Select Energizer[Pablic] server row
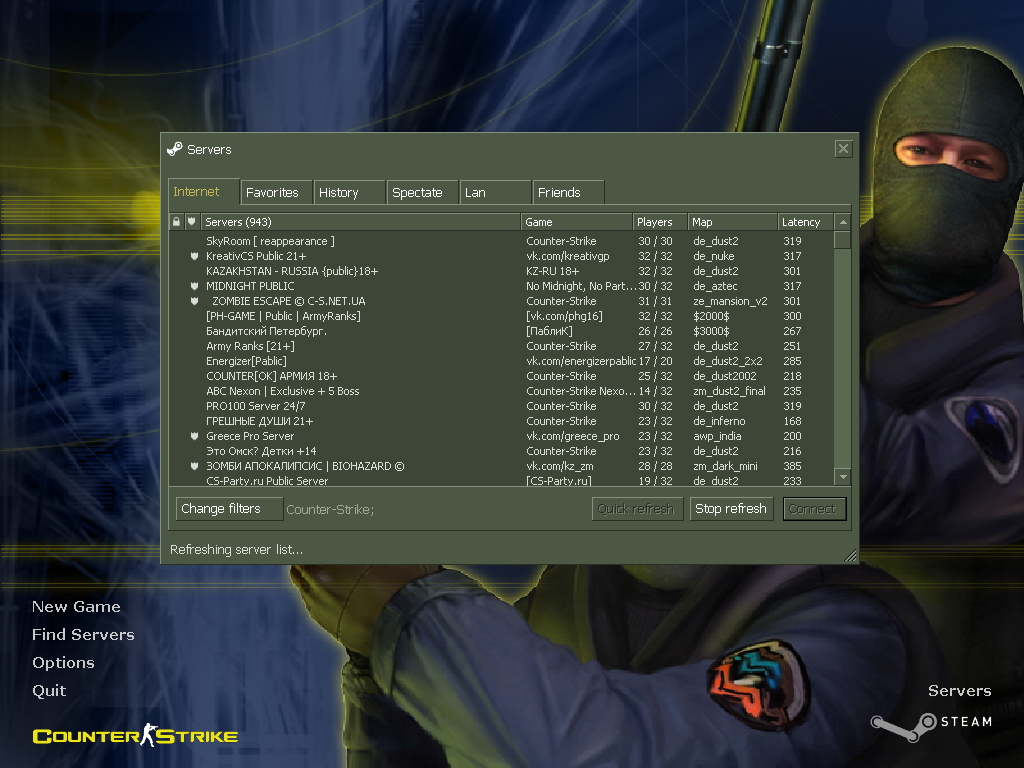 [x=502, y=361]
